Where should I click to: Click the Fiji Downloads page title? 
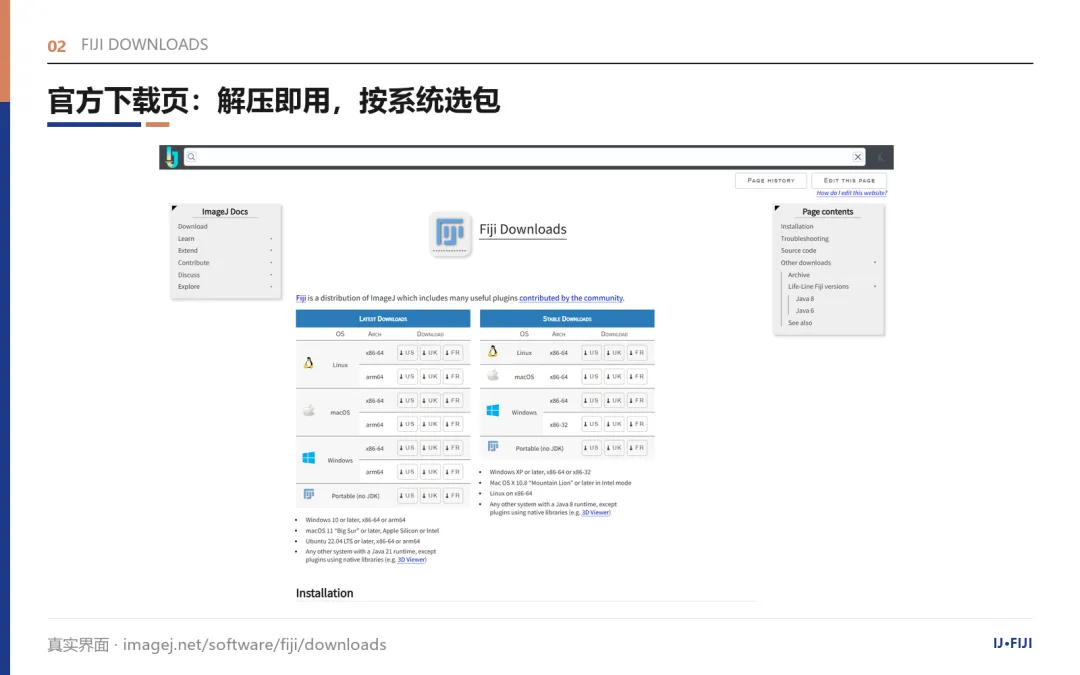[523, 229]
